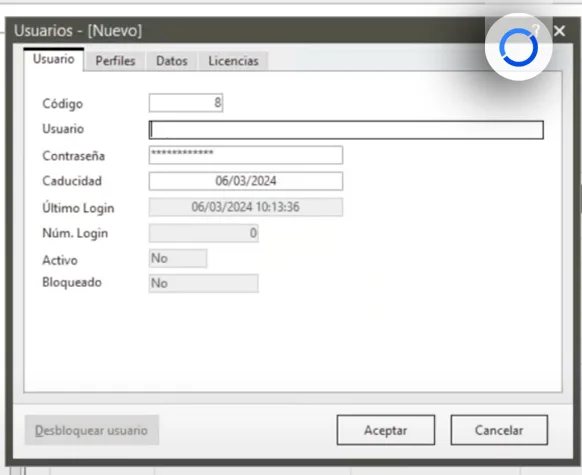
Task: Switch to the Usuario tab
Action: (x=54, y=59)
